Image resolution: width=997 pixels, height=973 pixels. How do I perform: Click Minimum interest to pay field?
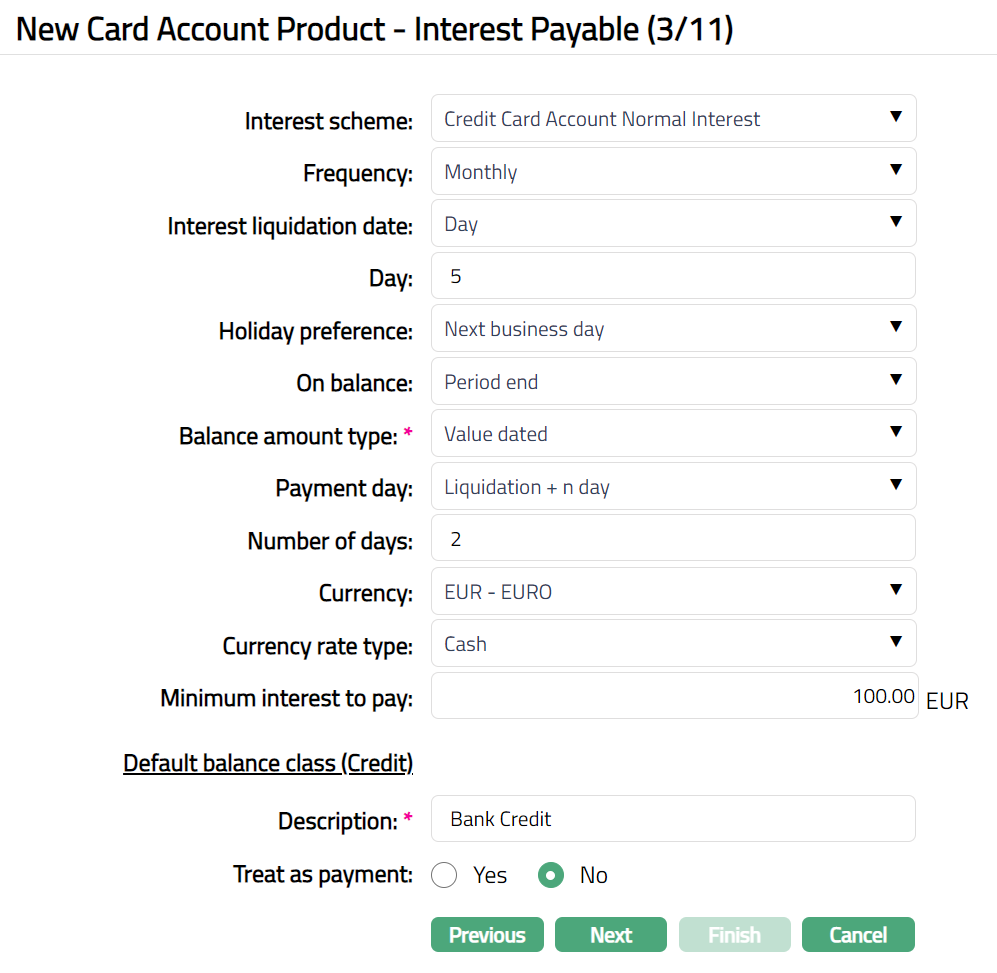pyautogui.click(x=673, y=696)
